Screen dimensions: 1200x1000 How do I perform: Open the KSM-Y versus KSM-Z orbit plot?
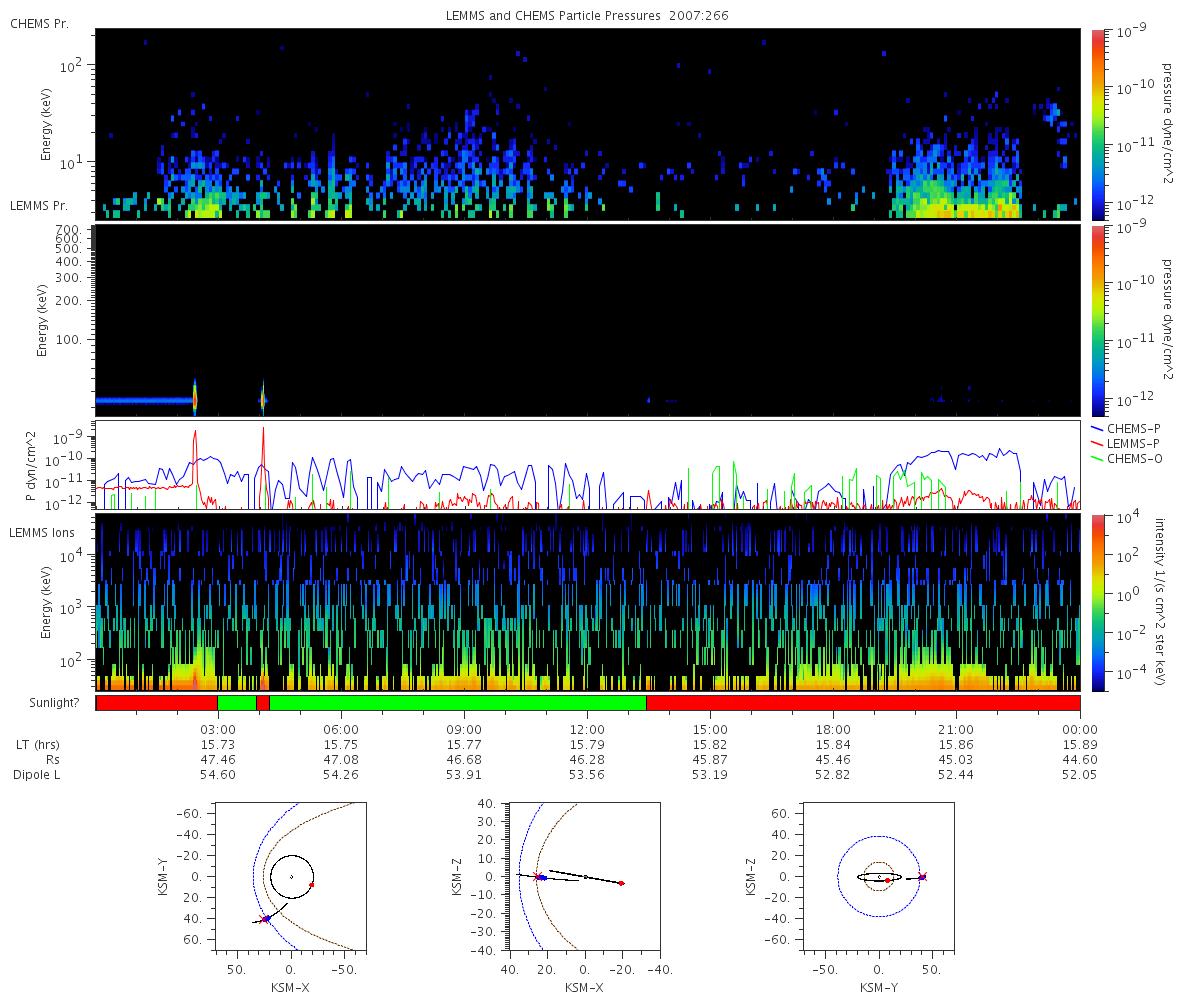pyautogui.click(x=879, y=875)
